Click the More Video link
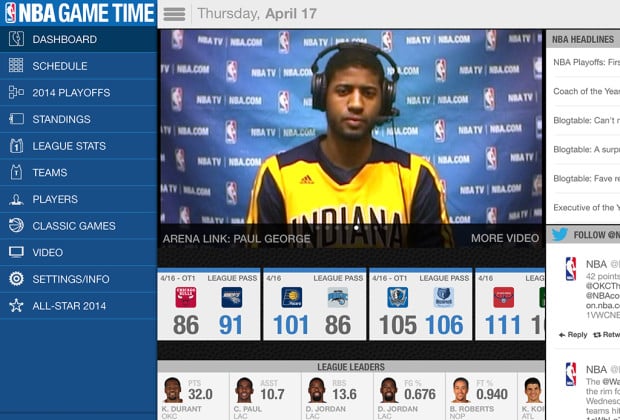 click(505, 238)
